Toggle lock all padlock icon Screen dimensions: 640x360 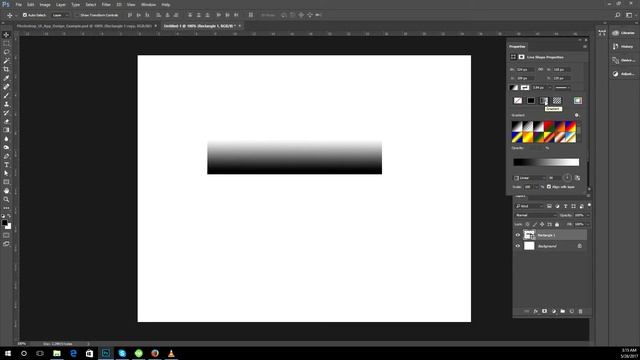557,224
